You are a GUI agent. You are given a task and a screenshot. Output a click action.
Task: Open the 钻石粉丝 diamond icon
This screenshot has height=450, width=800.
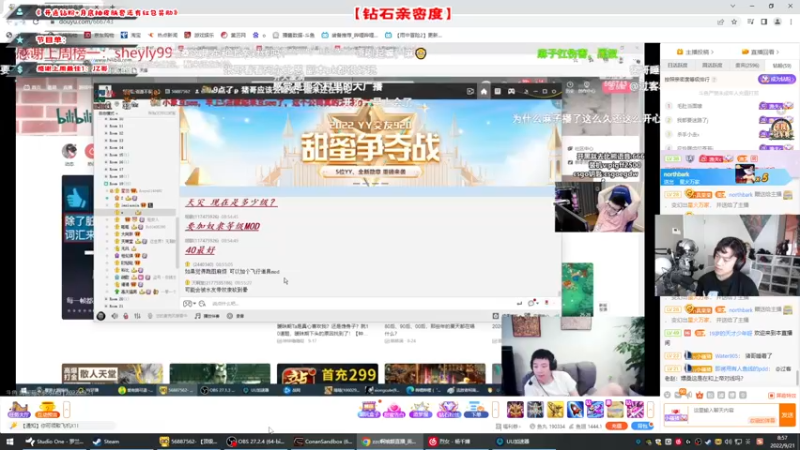pos(448,410)
